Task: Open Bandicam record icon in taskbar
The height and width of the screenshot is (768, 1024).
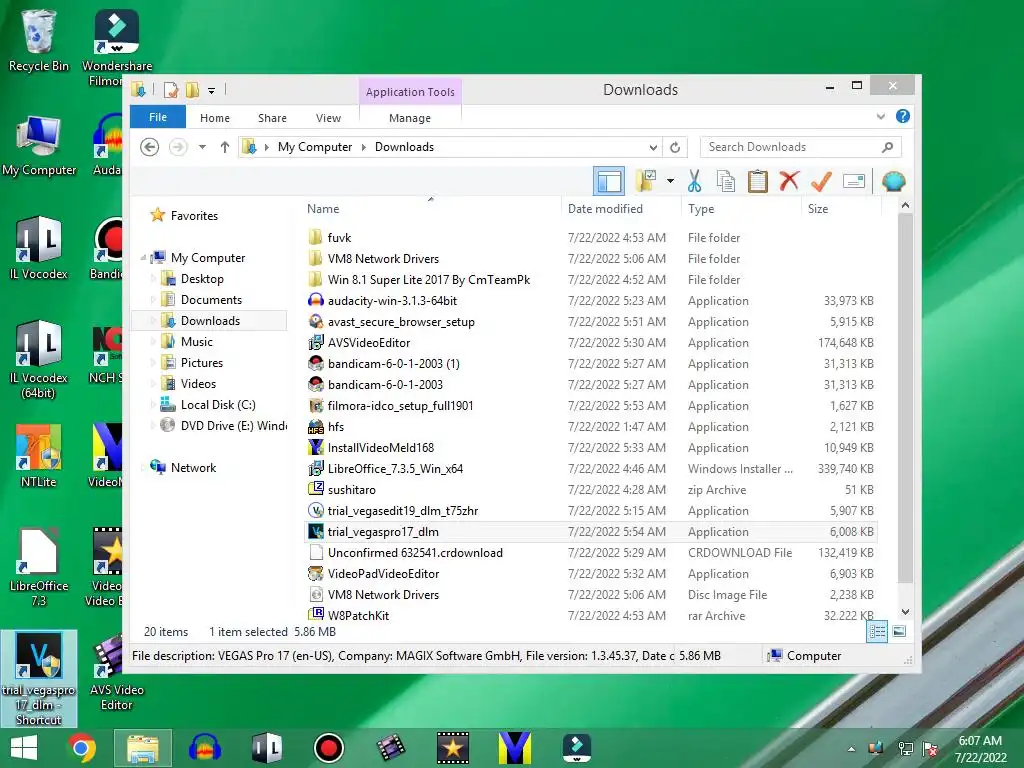Action: [328, 748]
